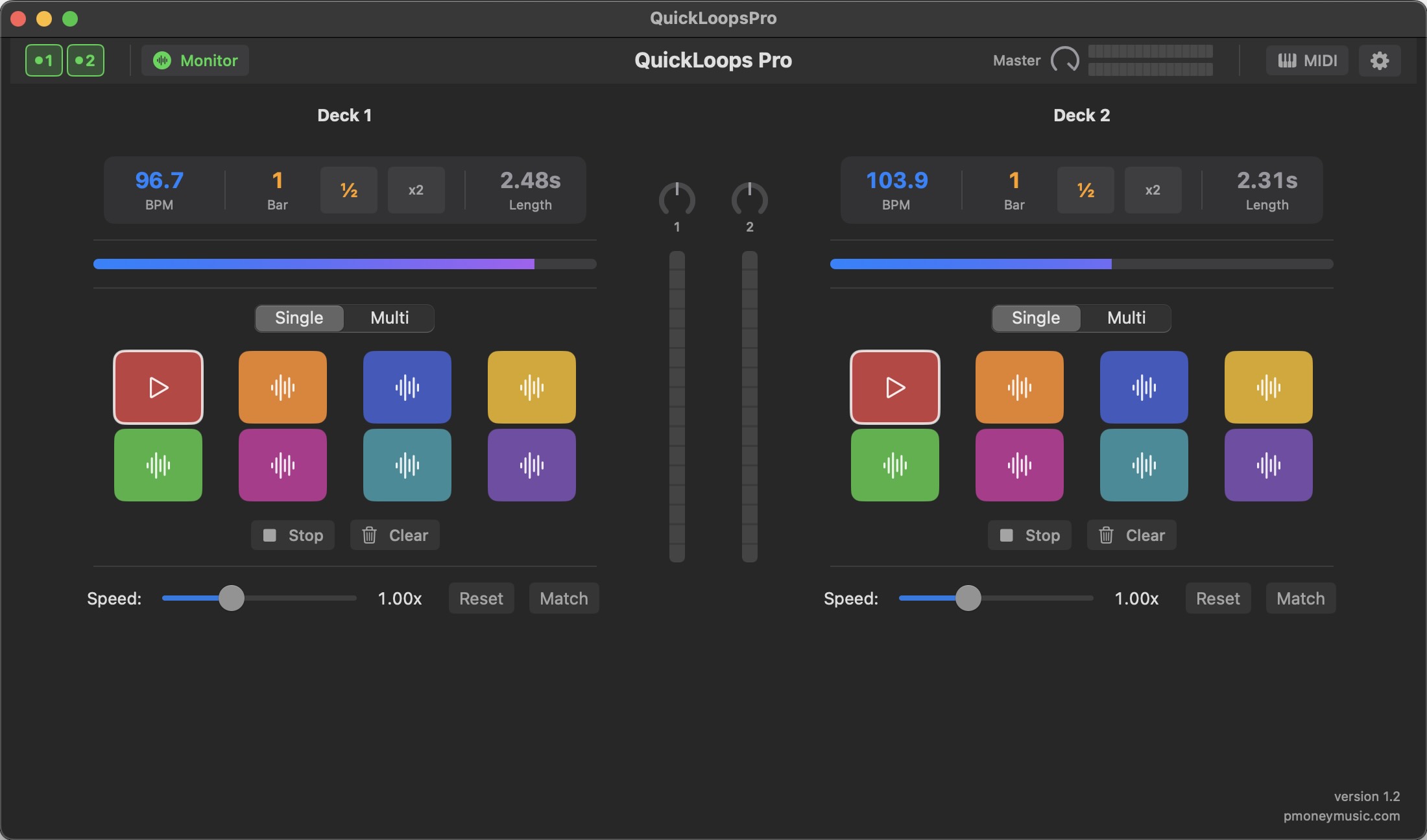Open the settings gear menu
1427x840 pixels.
pos(1380,60)
